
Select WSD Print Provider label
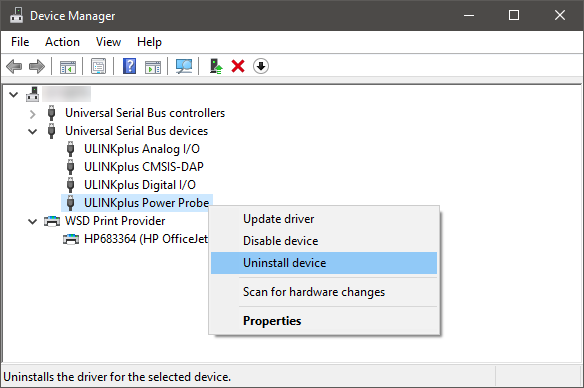[x=115, y=221]
